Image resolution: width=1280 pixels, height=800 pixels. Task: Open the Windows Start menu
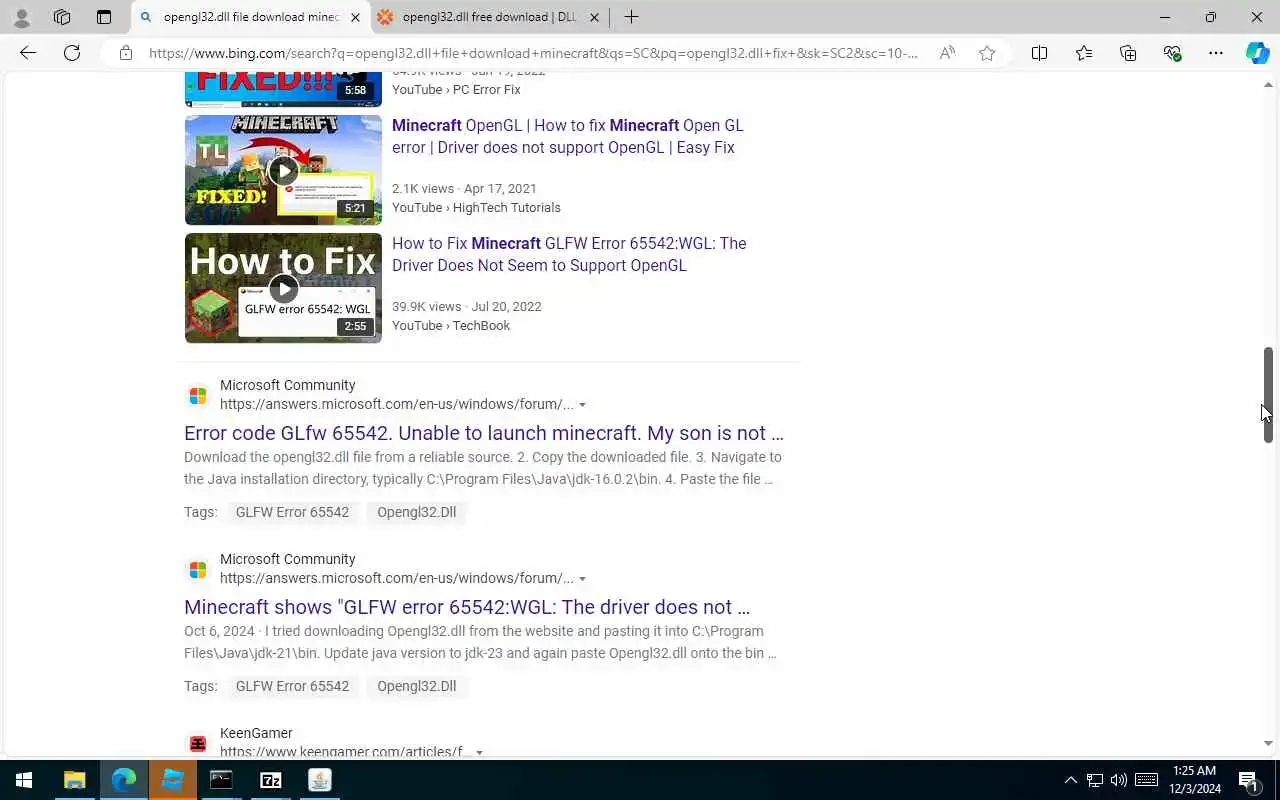click(x=24, y=780)
